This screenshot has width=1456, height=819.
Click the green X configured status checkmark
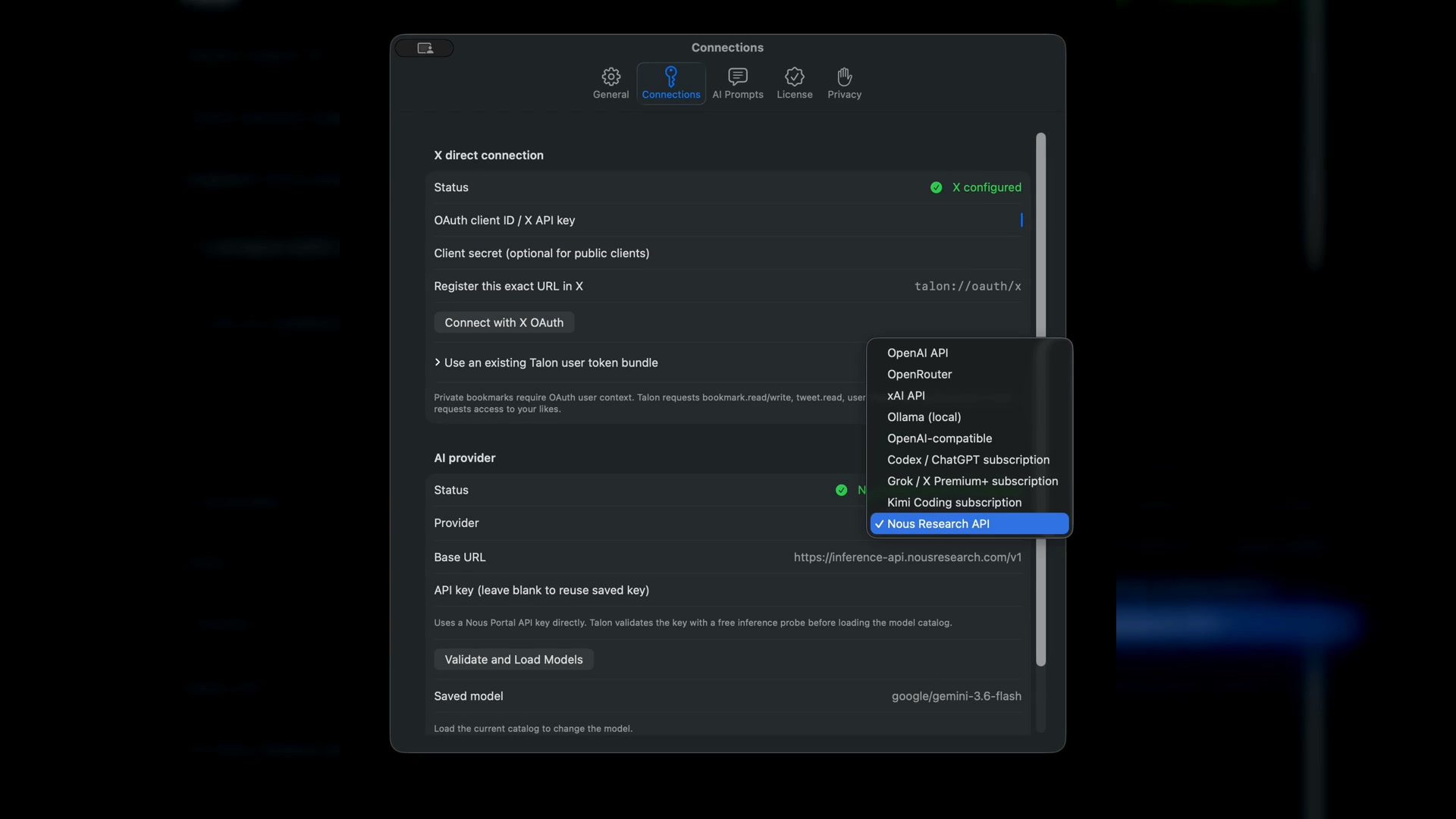click(936, 187)
